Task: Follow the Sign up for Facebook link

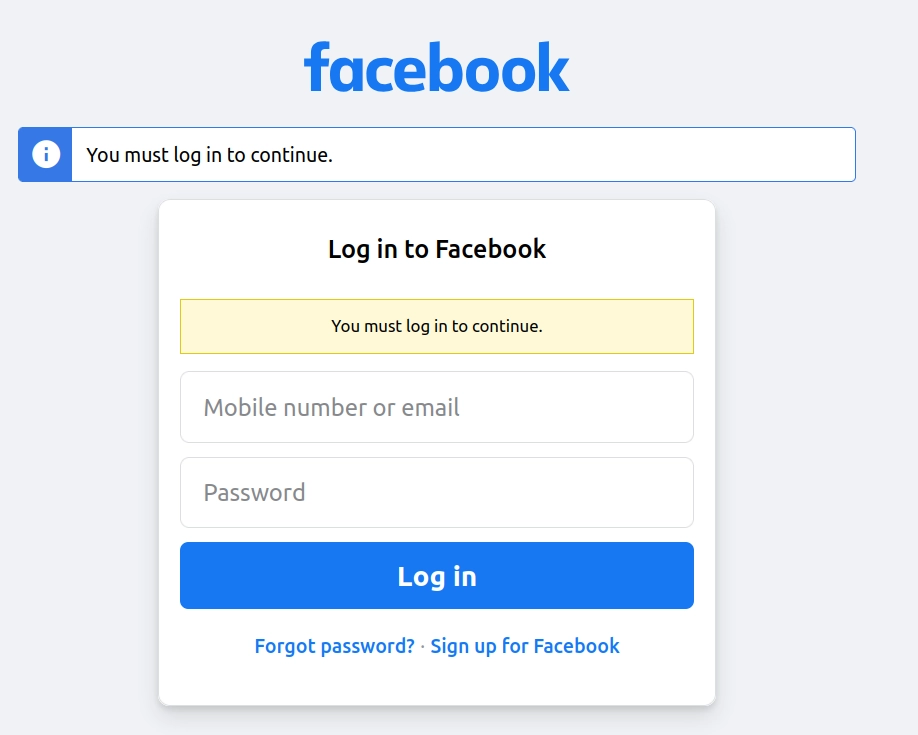Action: pyautogui.click(x=525, y=646)
